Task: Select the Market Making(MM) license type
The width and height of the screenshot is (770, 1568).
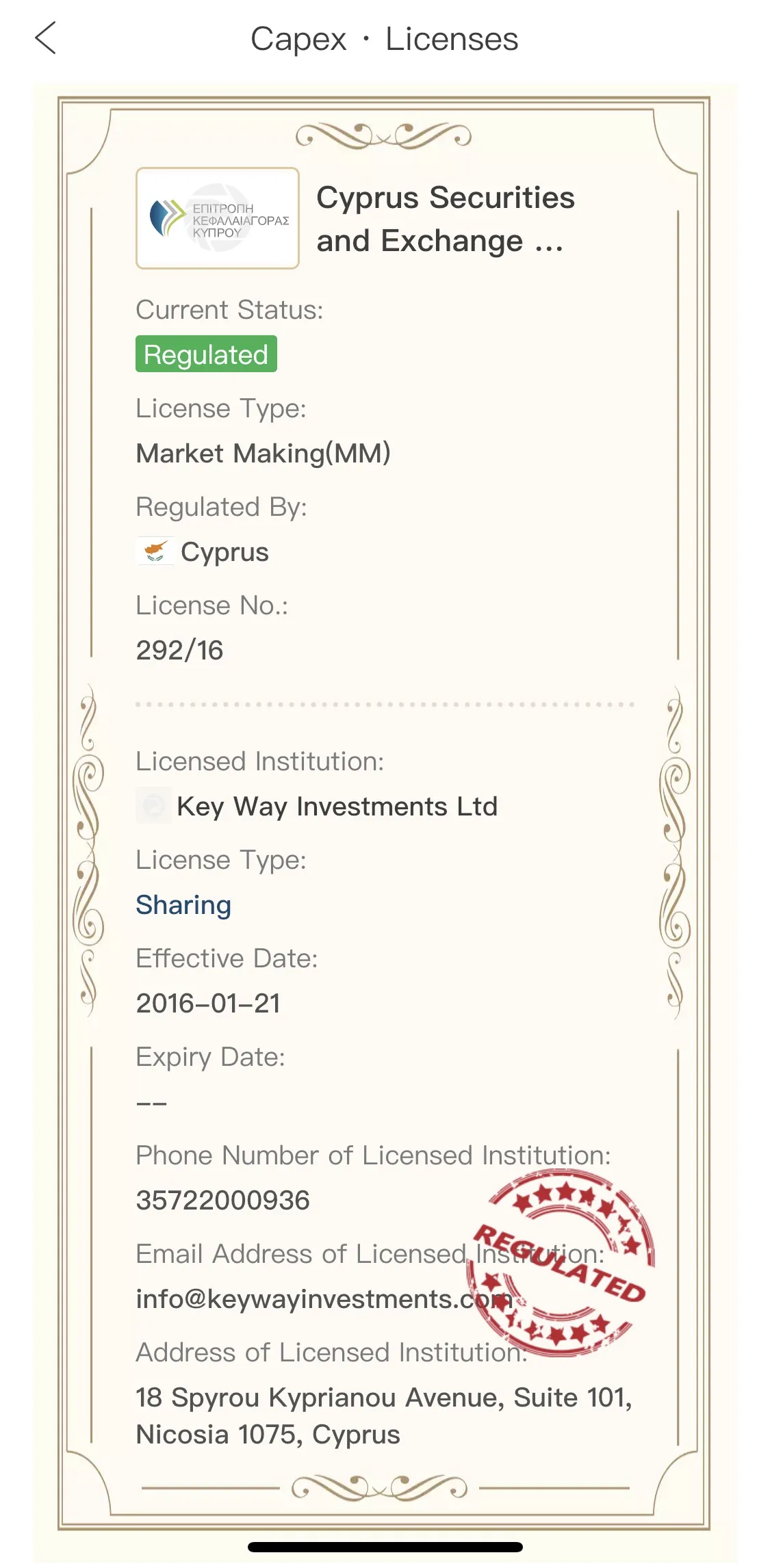Action: coord(264,453)
